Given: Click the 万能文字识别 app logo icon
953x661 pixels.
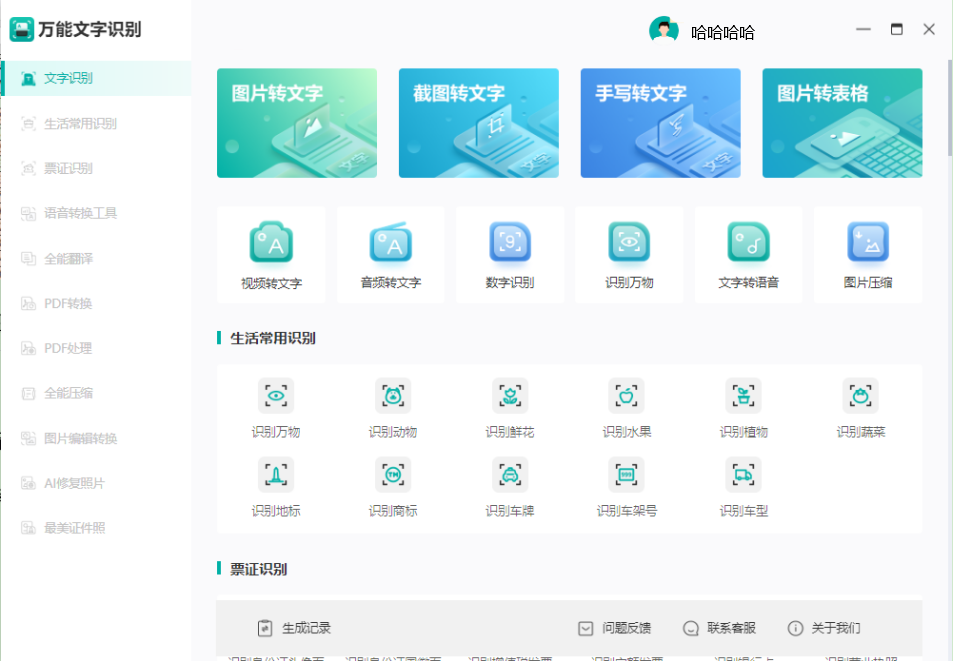Looking at the screenshot, I should tap(22, 29).
